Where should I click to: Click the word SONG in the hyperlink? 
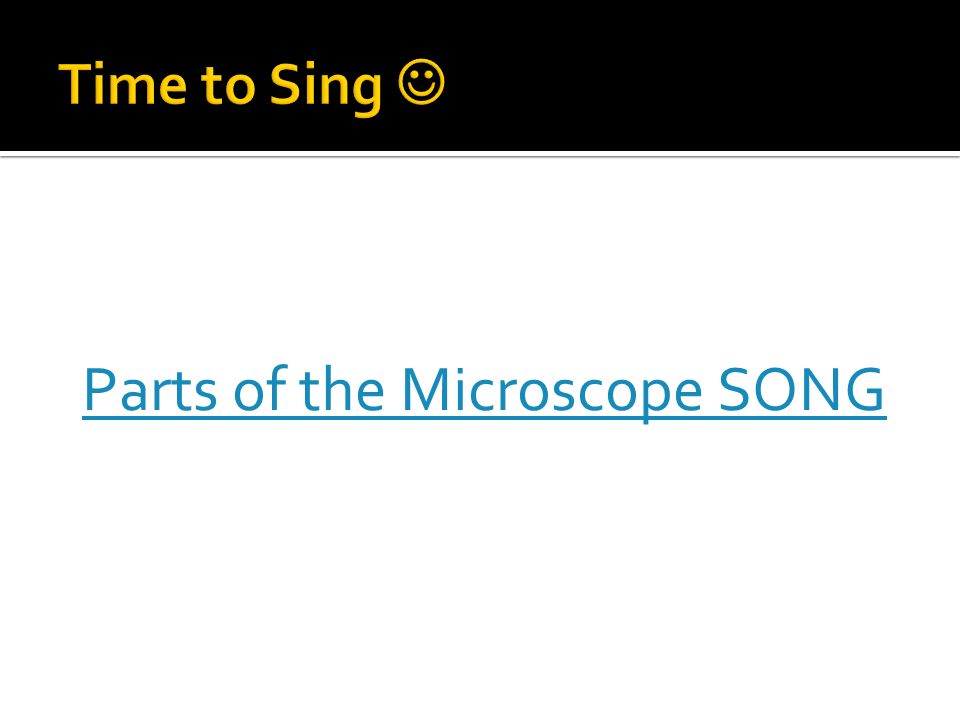[x=801, y=389]
